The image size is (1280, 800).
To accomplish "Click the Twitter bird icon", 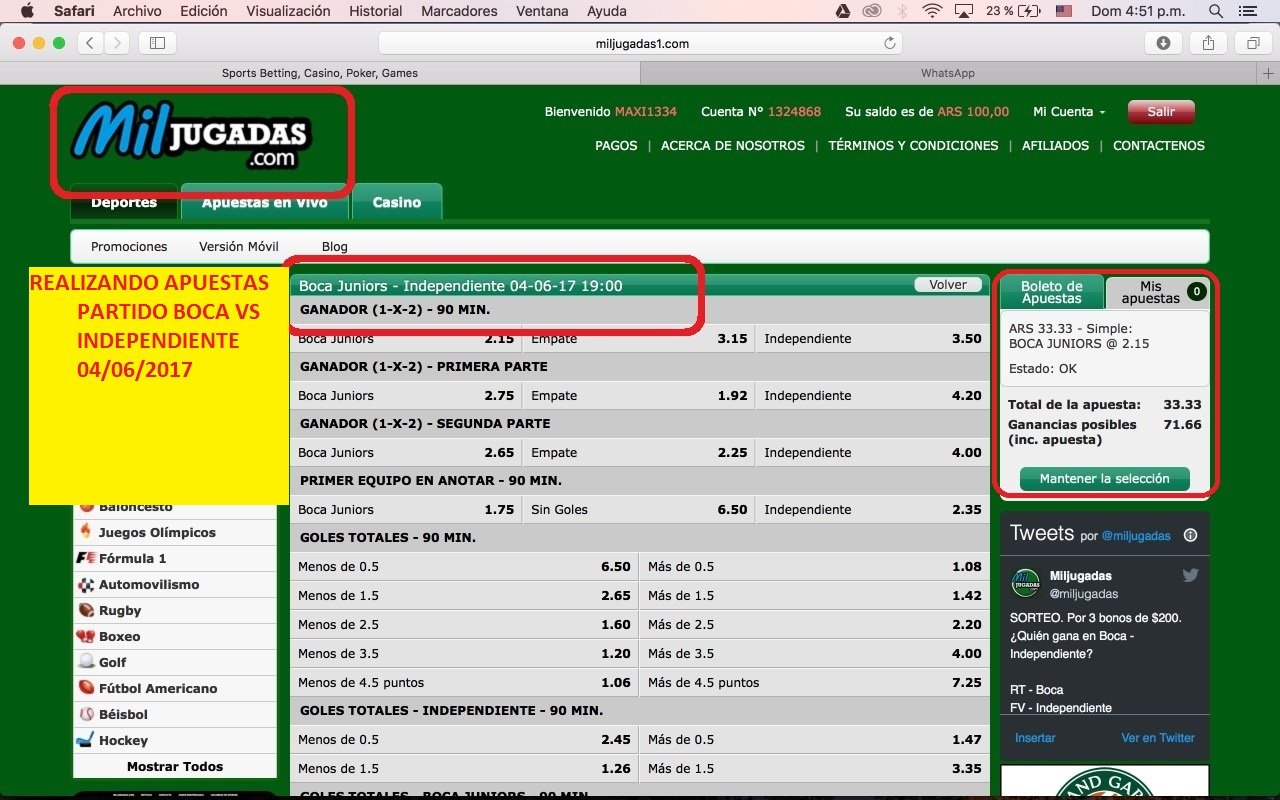I will tap(1190, 576).
